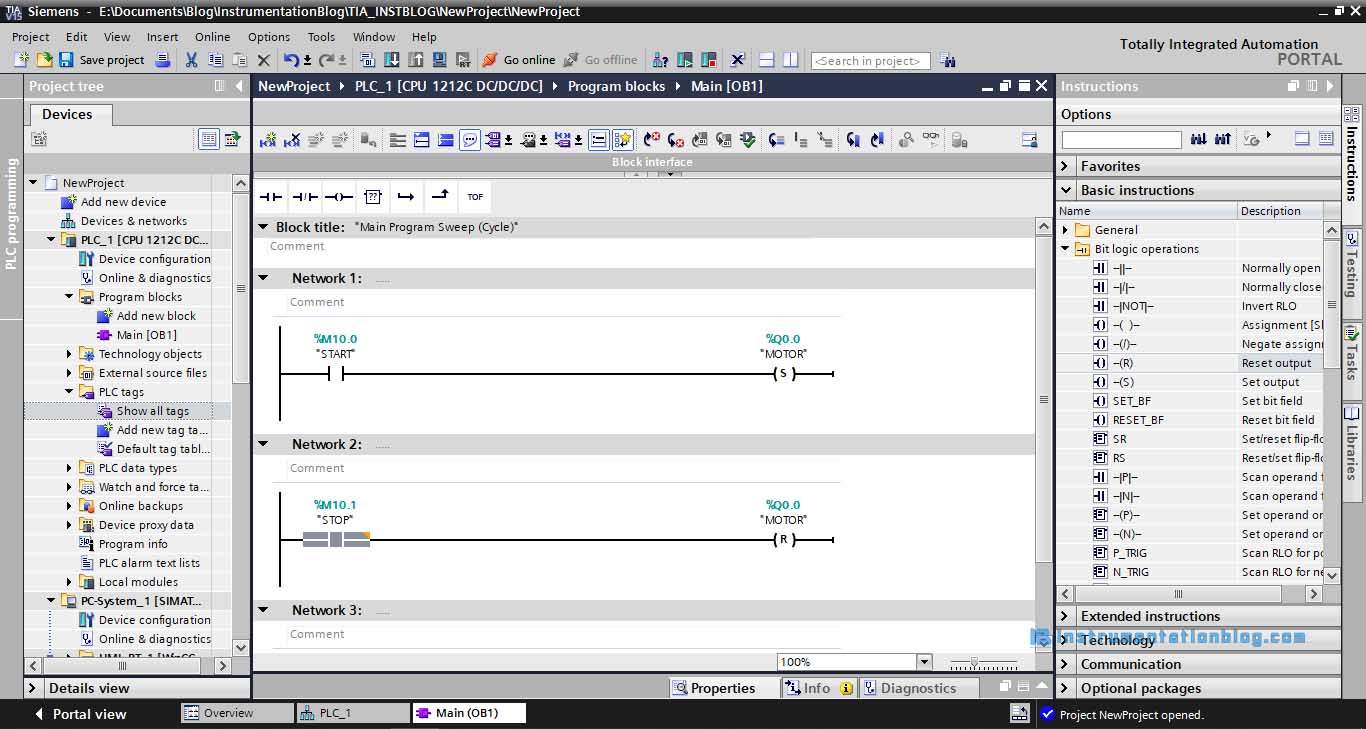Click the Go online button
1366x729 pixels.
[518, 60]
